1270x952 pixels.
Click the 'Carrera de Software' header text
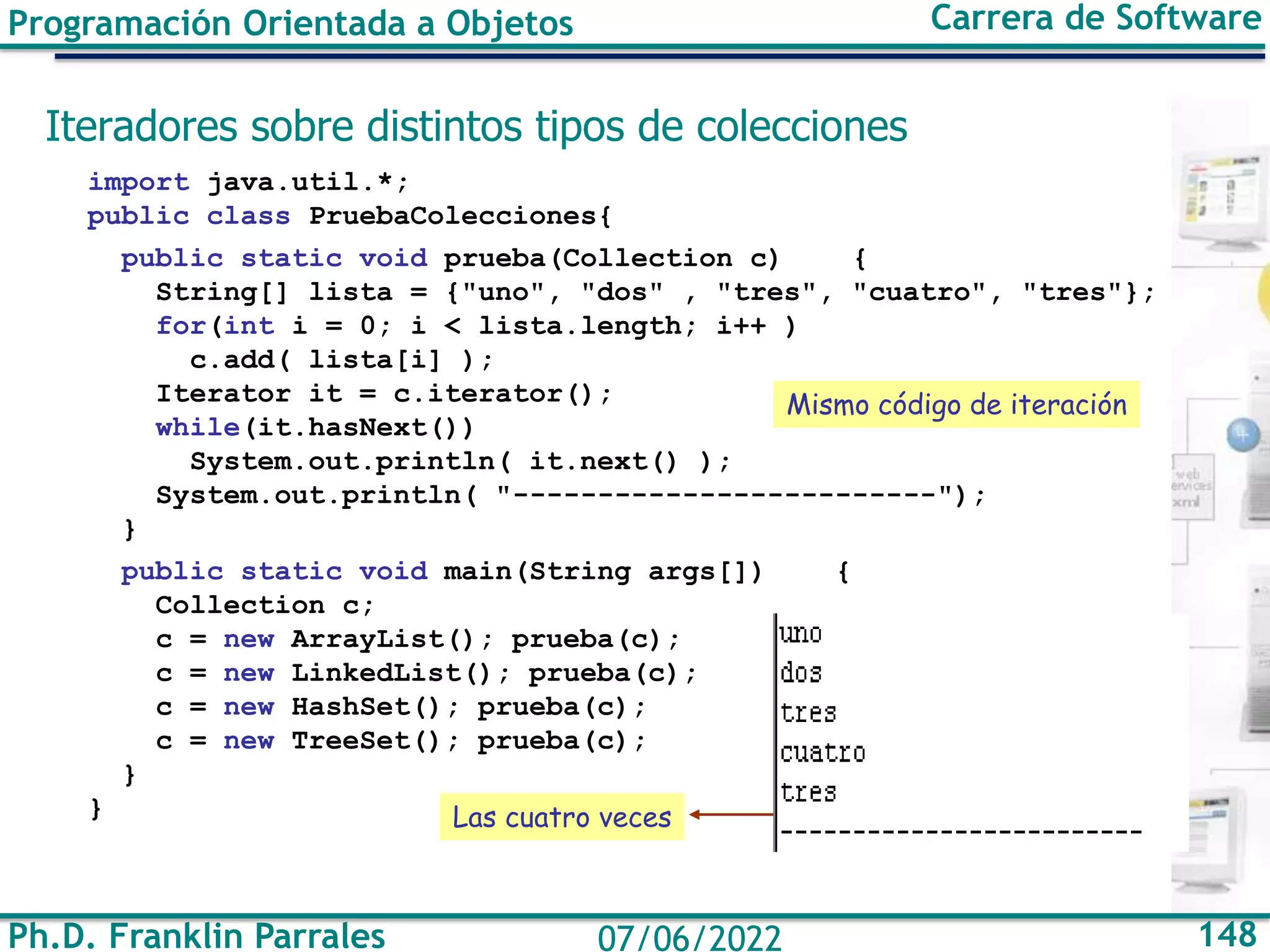pos(1096,17)
